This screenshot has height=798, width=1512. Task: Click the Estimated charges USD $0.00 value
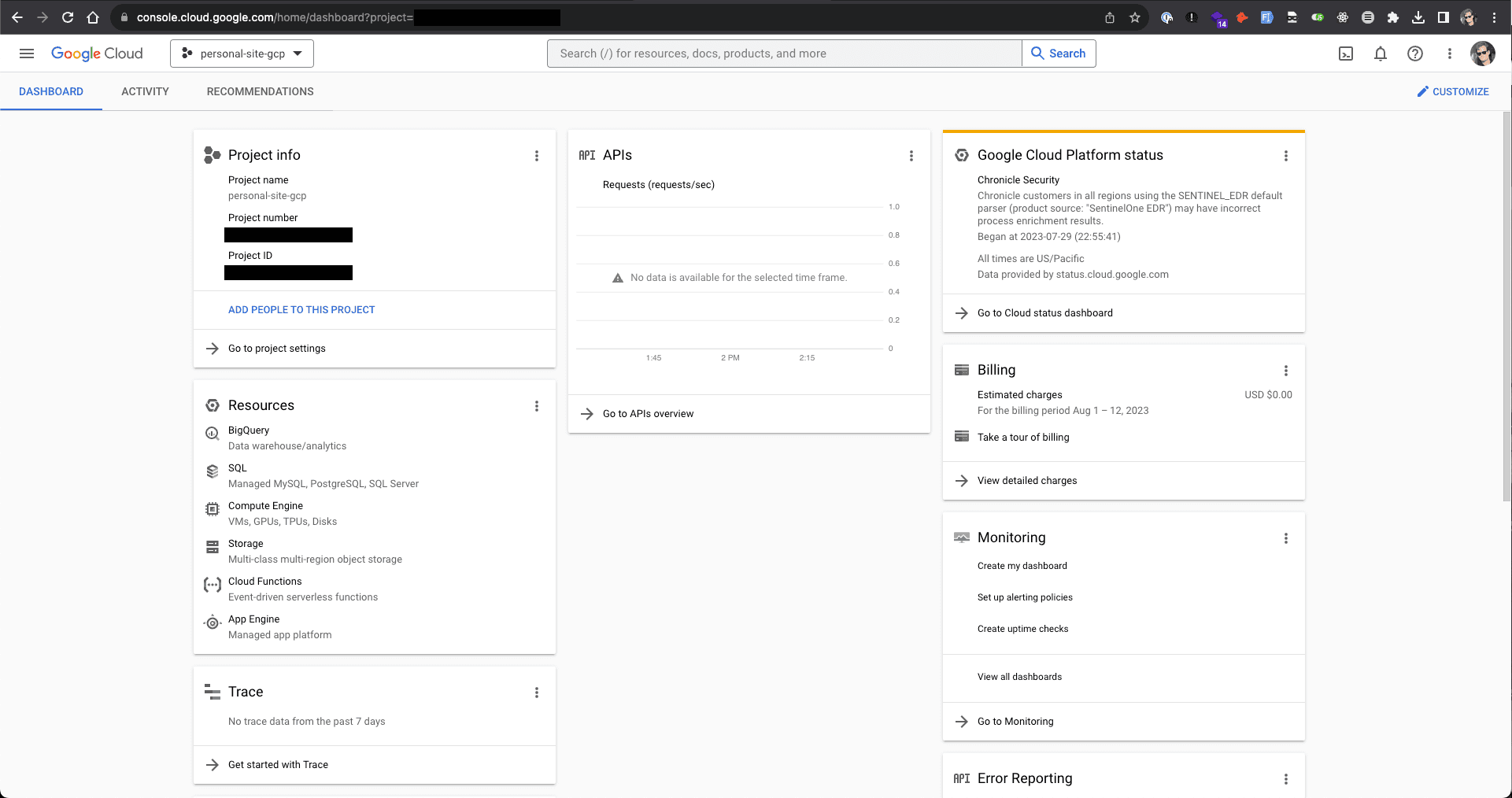(x=1268, y=395)
